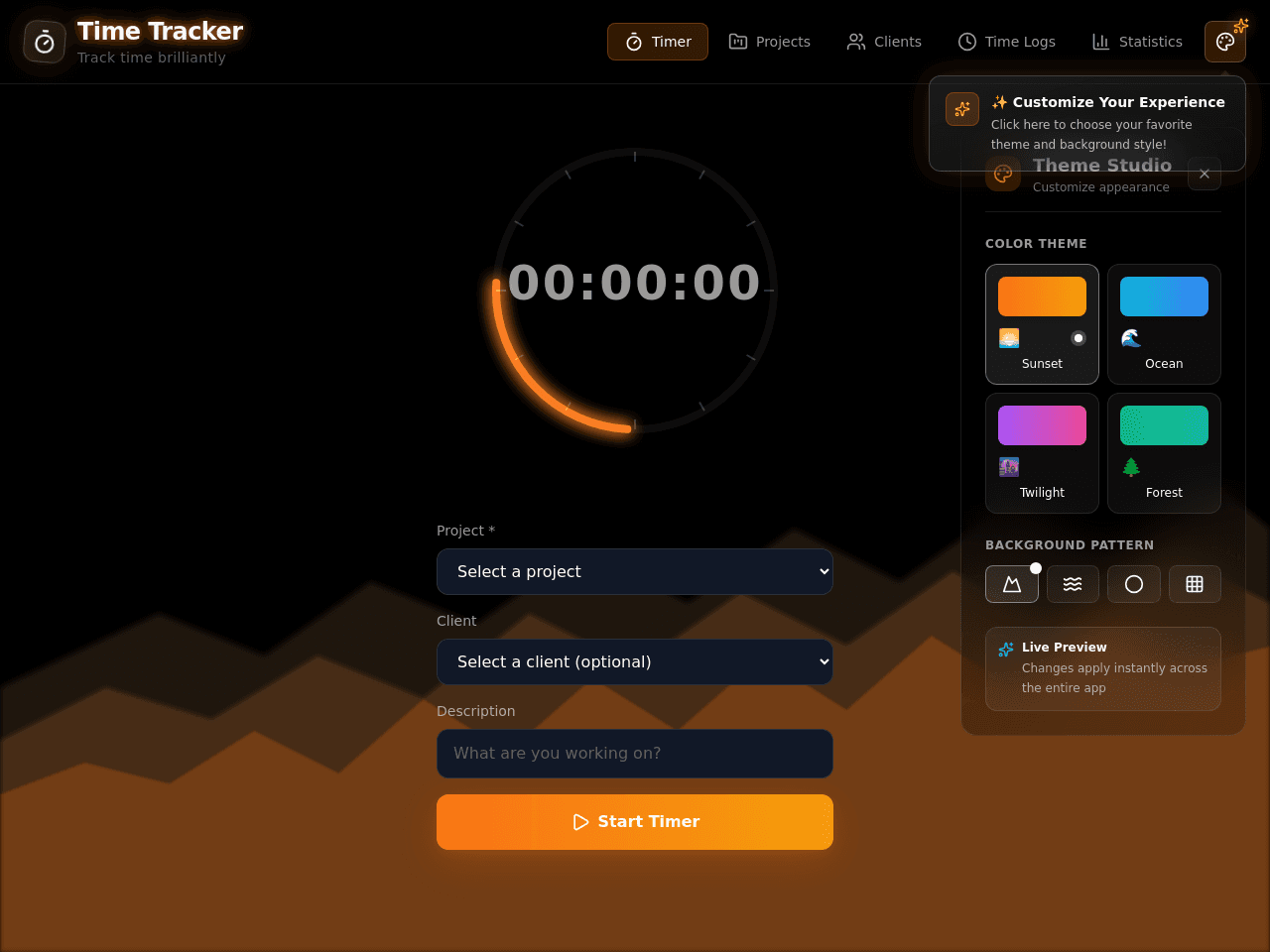The height and width of the screenshot is (952, 1270).
Task: Click the orange Sunset gradient swatch
Action: [x=1042, y=297]
